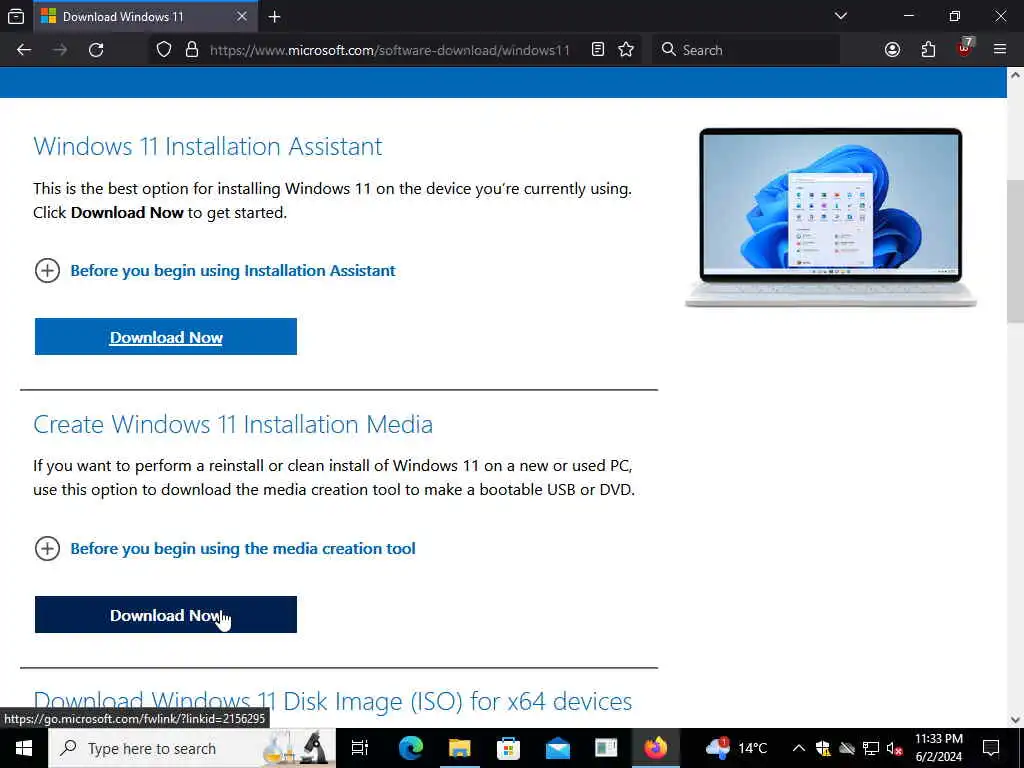The width and height of the screenshot is (1024, 768).
Task: Open the Firefox View icon
Action: (16, 16)
